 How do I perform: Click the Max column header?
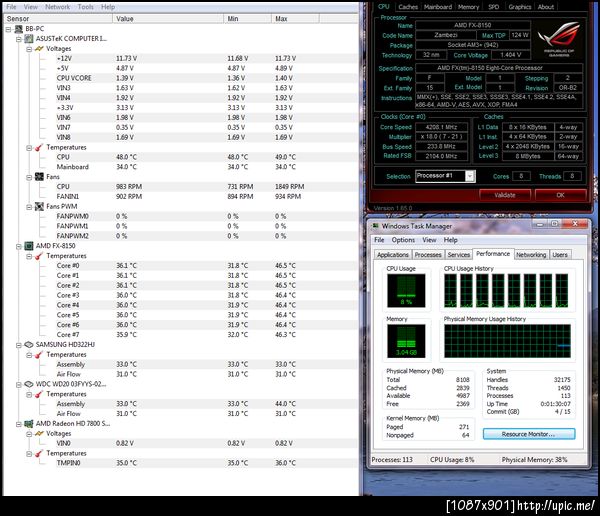click(x=295, y=19)
